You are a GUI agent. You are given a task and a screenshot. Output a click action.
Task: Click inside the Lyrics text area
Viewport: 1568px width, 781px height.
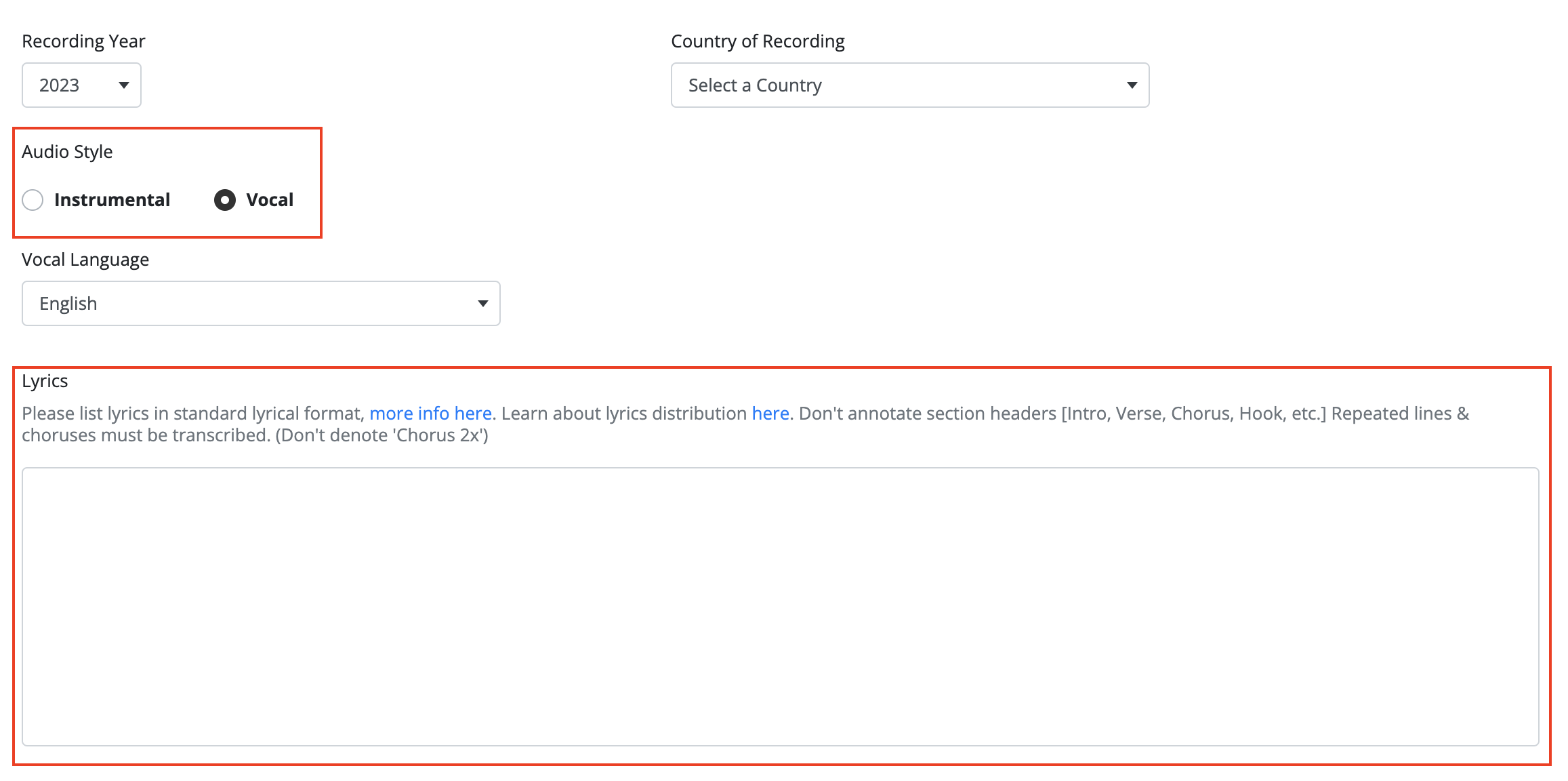pos(780,606)
